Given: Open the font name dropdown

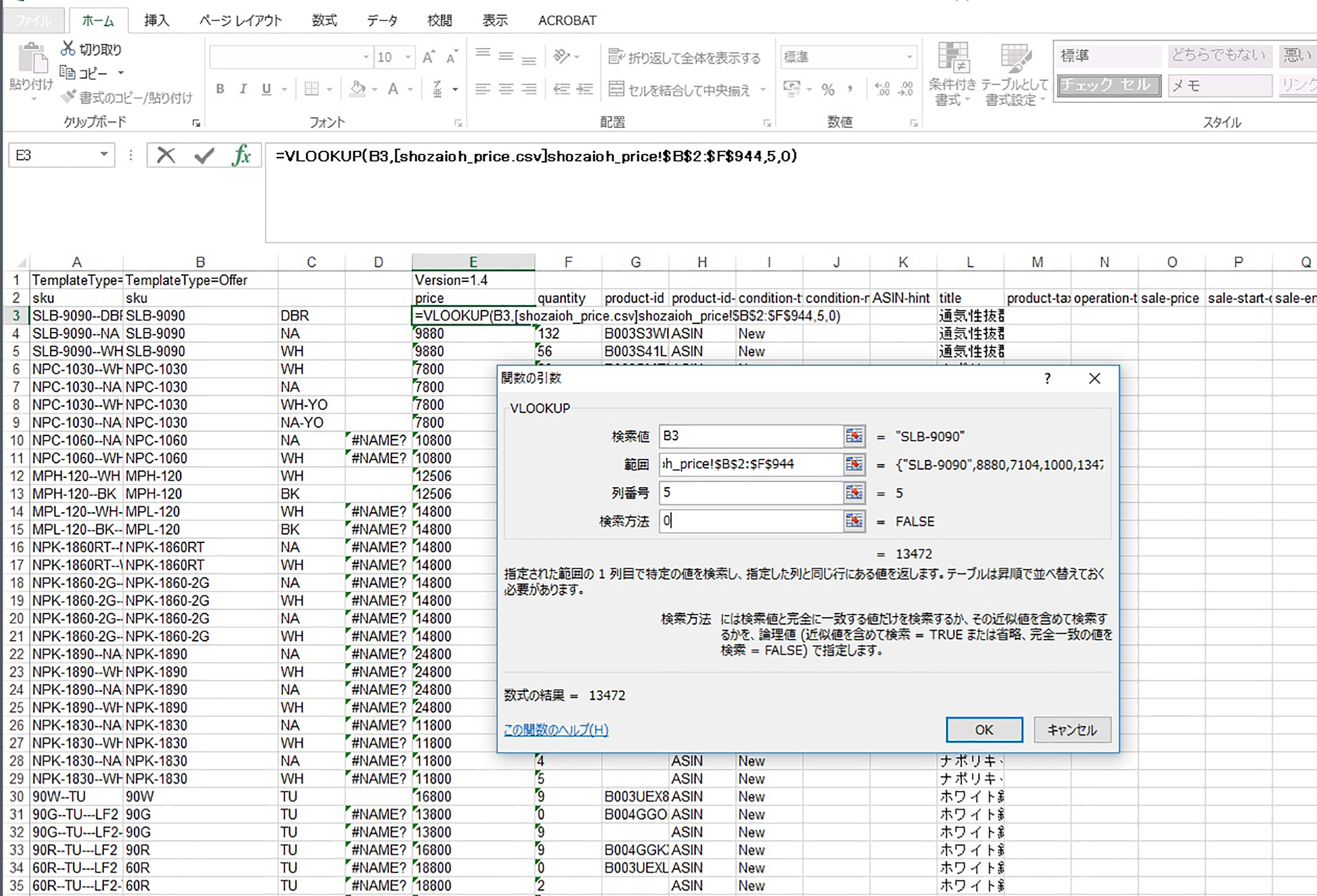Looking at the screenshot, I should [x=366, y=57].
